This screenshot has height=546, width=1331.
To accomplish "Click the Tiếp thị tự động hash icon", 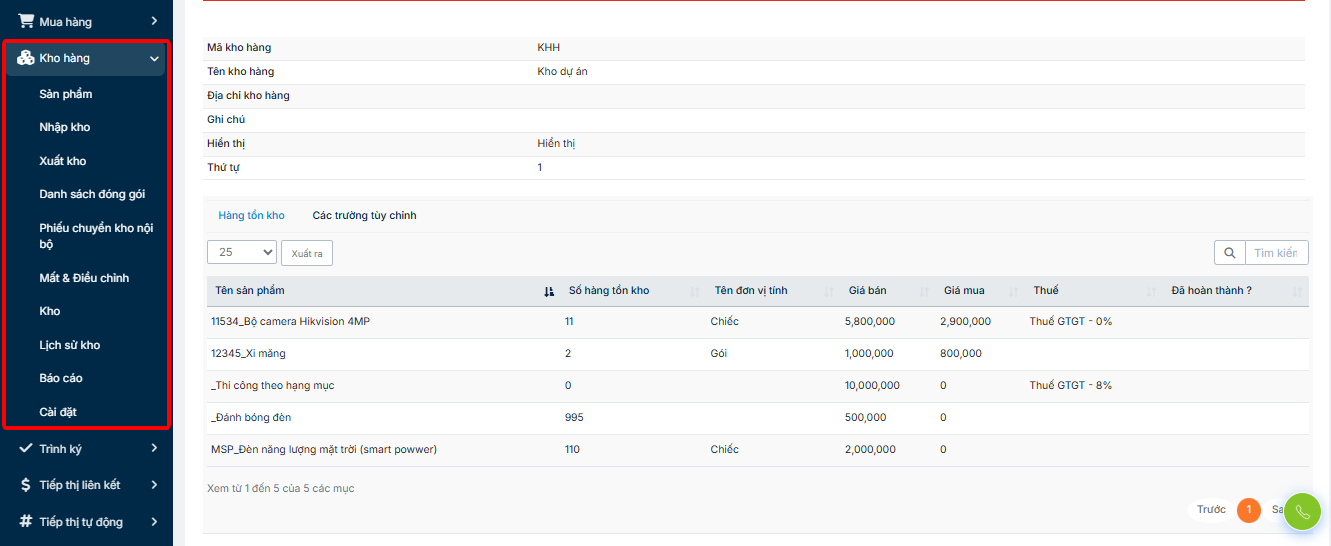I will 26,521.
